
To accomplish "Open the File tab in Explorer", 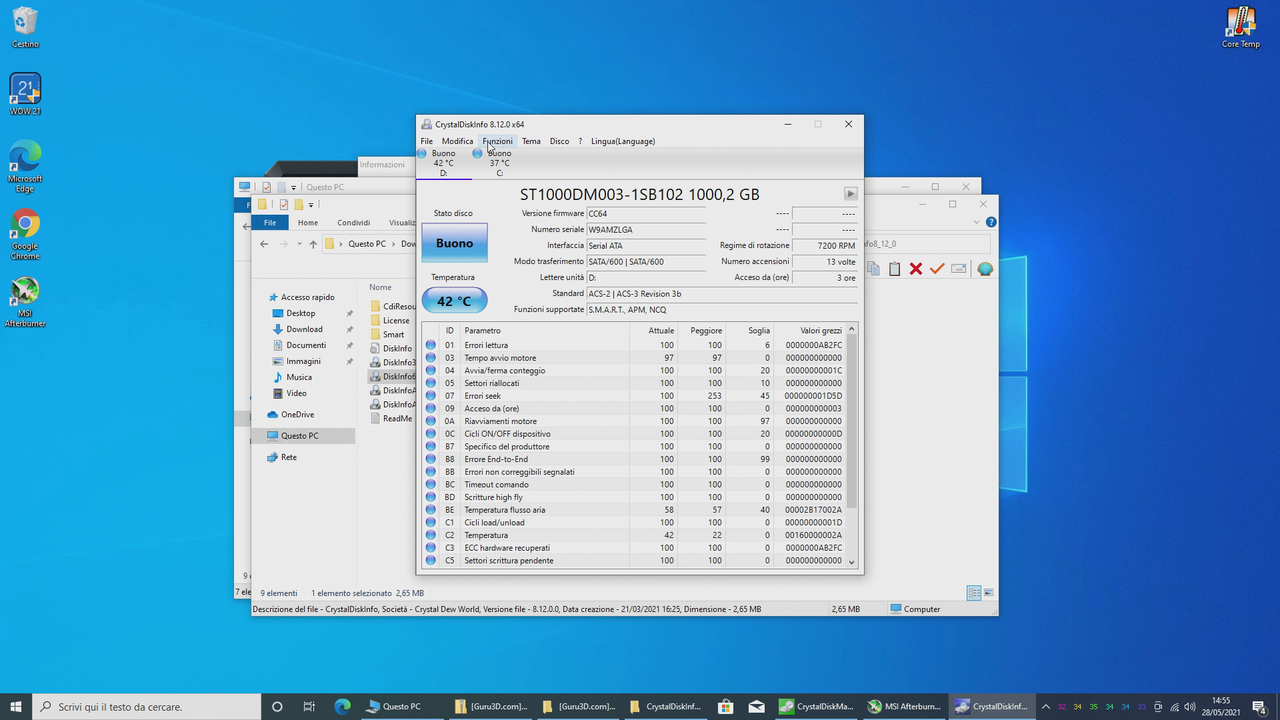I will tap(270, 222).
